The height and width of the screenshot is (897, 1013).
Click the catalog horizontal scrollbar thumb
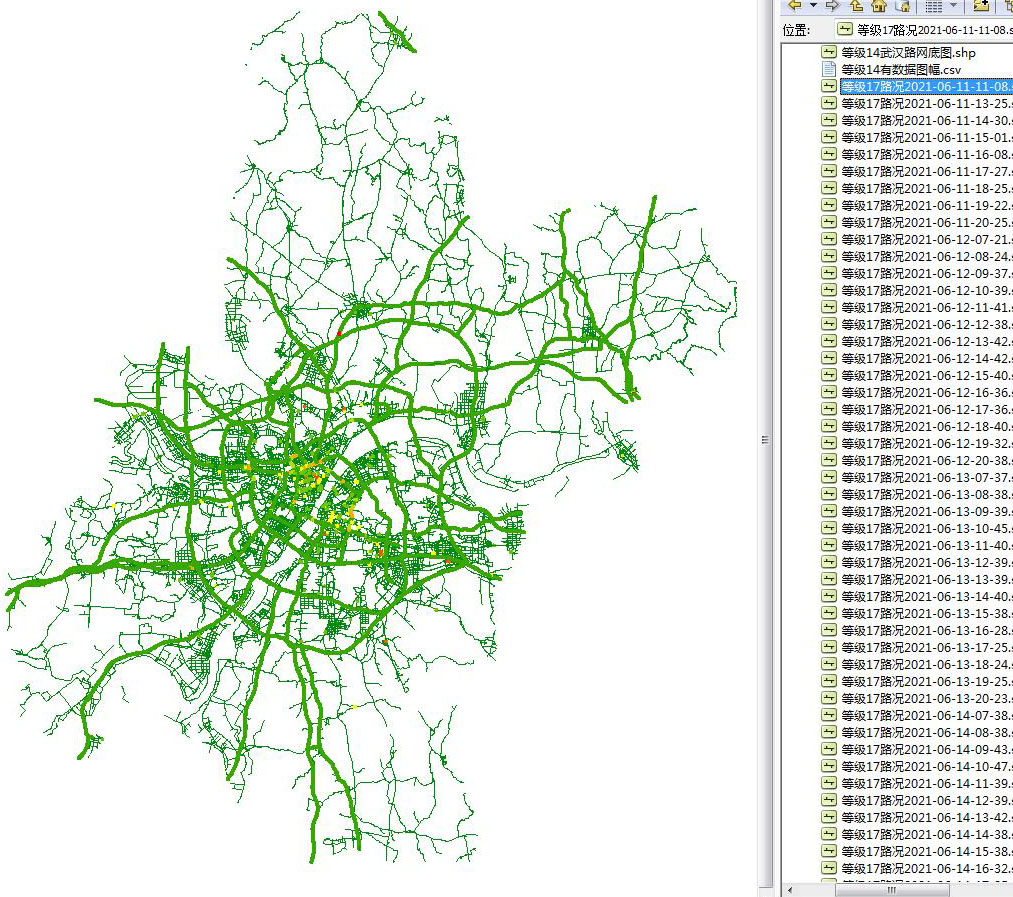point(891,889)
